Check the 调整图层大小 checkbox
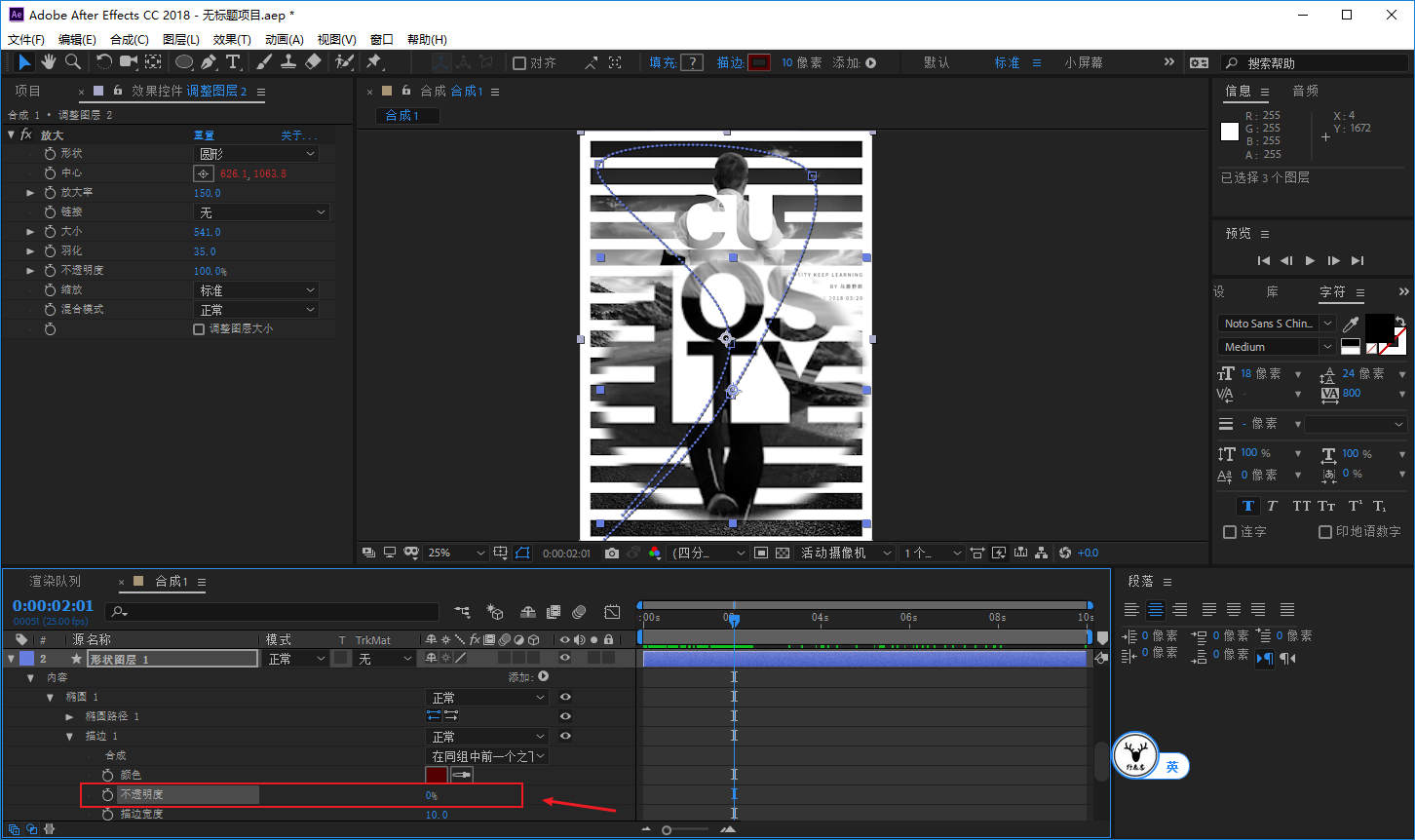Image resolution: width=1415 pixels, height=840 pixels. (x=199, y=329)
